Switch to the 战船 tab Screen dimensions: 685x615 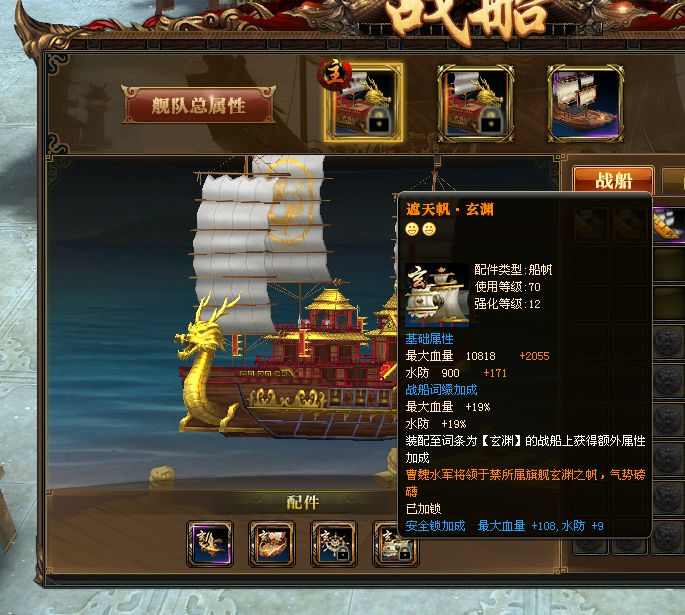point(613,180)
